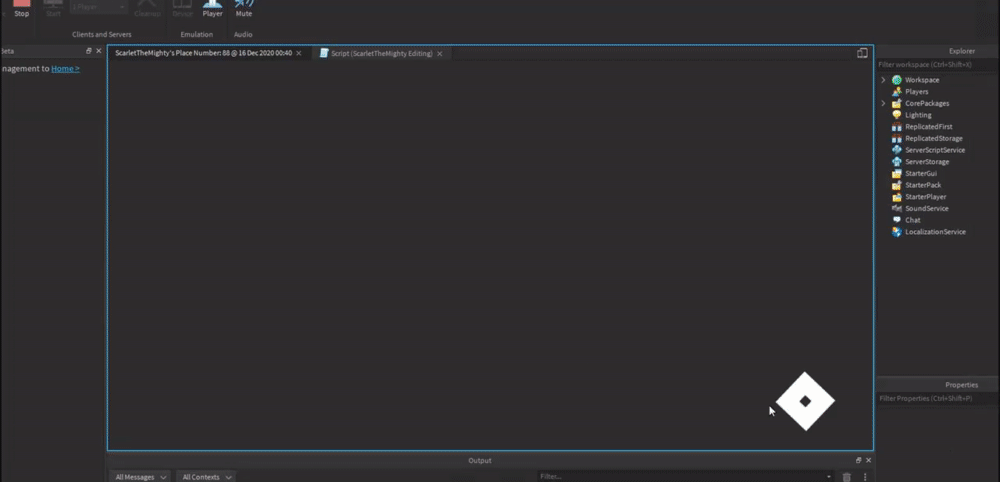The image size is (1000, 482).
Task: Select Workspace in Explorer
Action: [922, 80]
